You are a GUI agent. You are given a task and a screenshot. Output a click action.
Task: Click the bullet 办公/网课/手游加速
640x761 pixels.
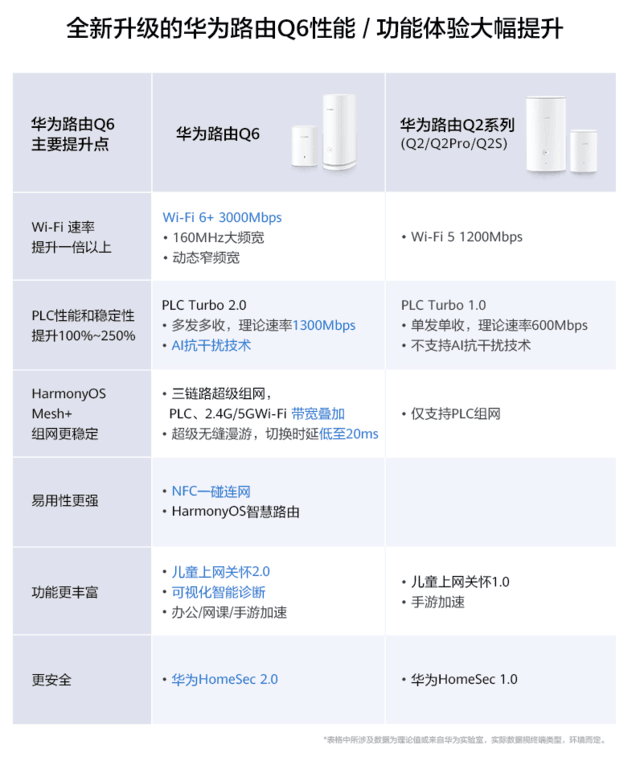point(225,612)
